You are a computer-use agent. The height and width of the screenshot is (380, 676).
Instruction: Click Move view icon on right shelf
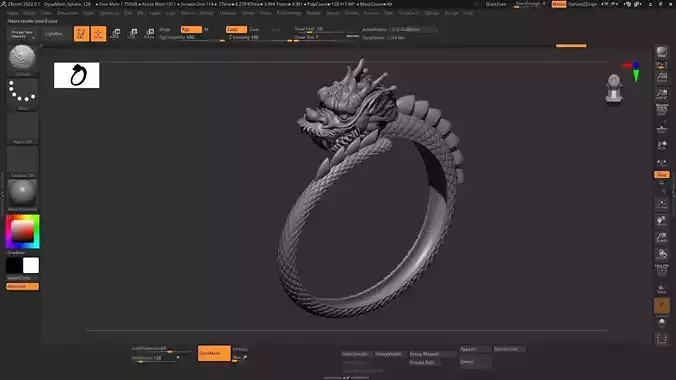(661, 221)
